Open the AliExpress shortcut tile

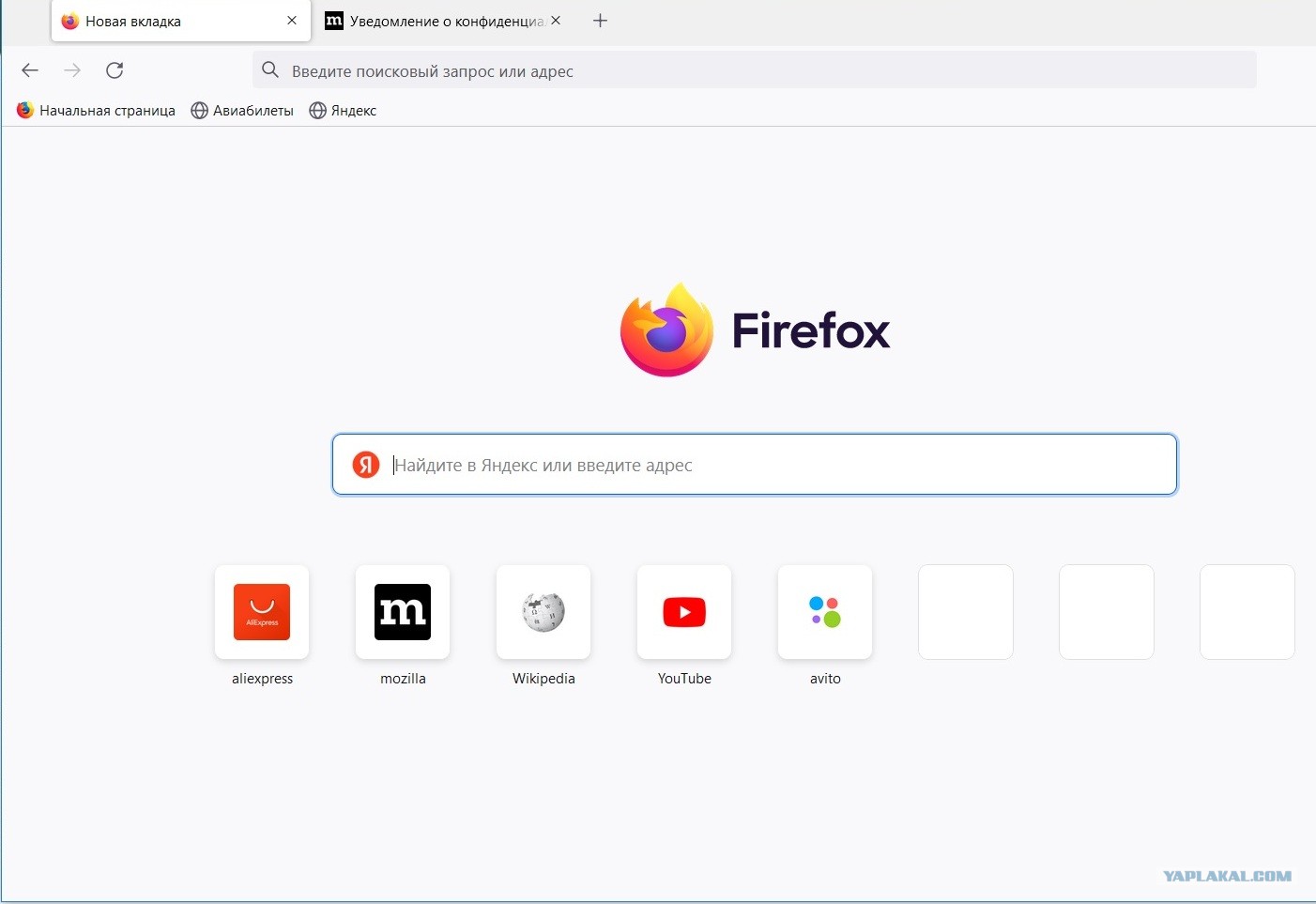(262, 612)
